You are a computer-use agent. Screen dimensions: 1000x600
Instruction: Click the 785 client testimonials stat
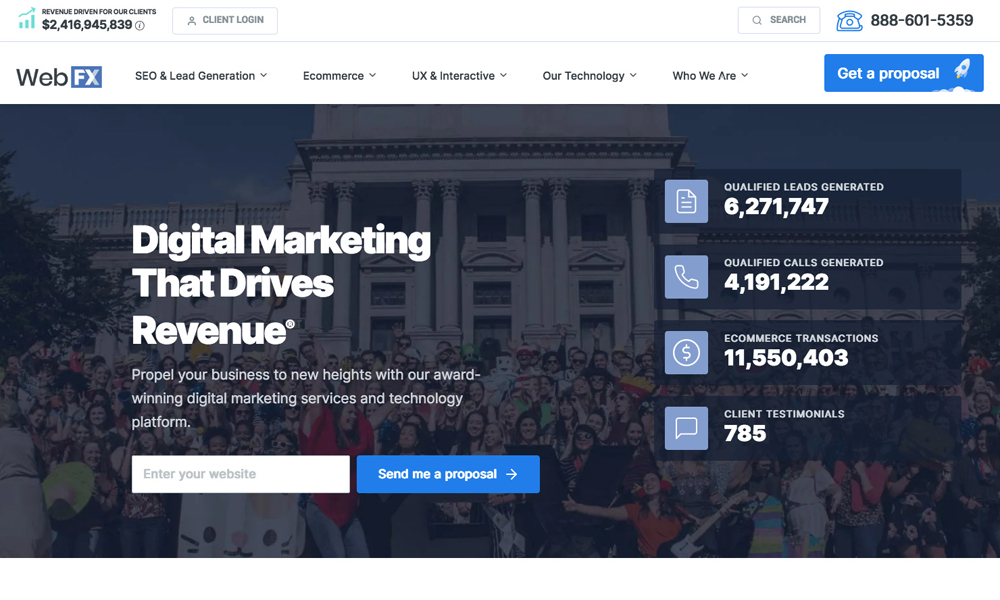(x=745, y=434)
